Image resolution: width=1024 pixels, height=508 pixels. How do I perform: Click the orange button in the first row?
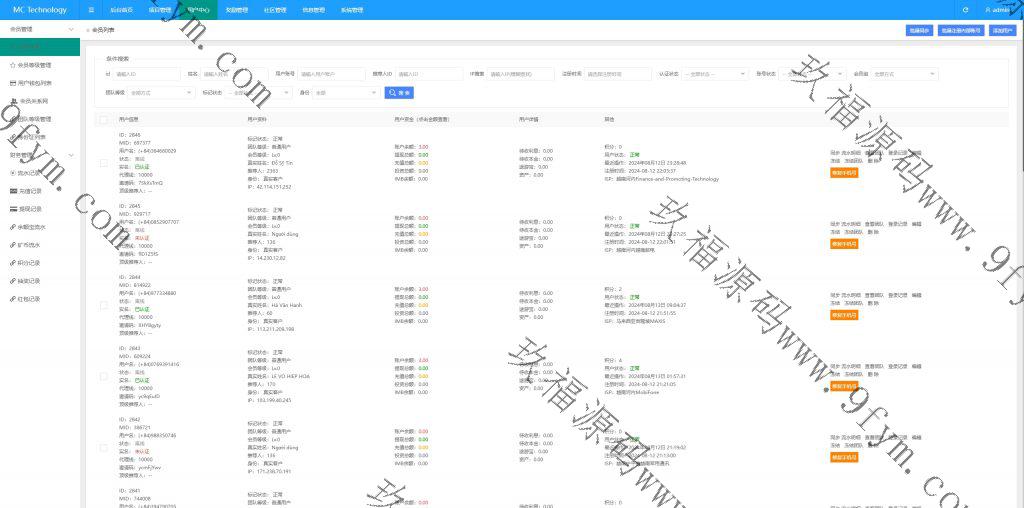click(843, 172)
